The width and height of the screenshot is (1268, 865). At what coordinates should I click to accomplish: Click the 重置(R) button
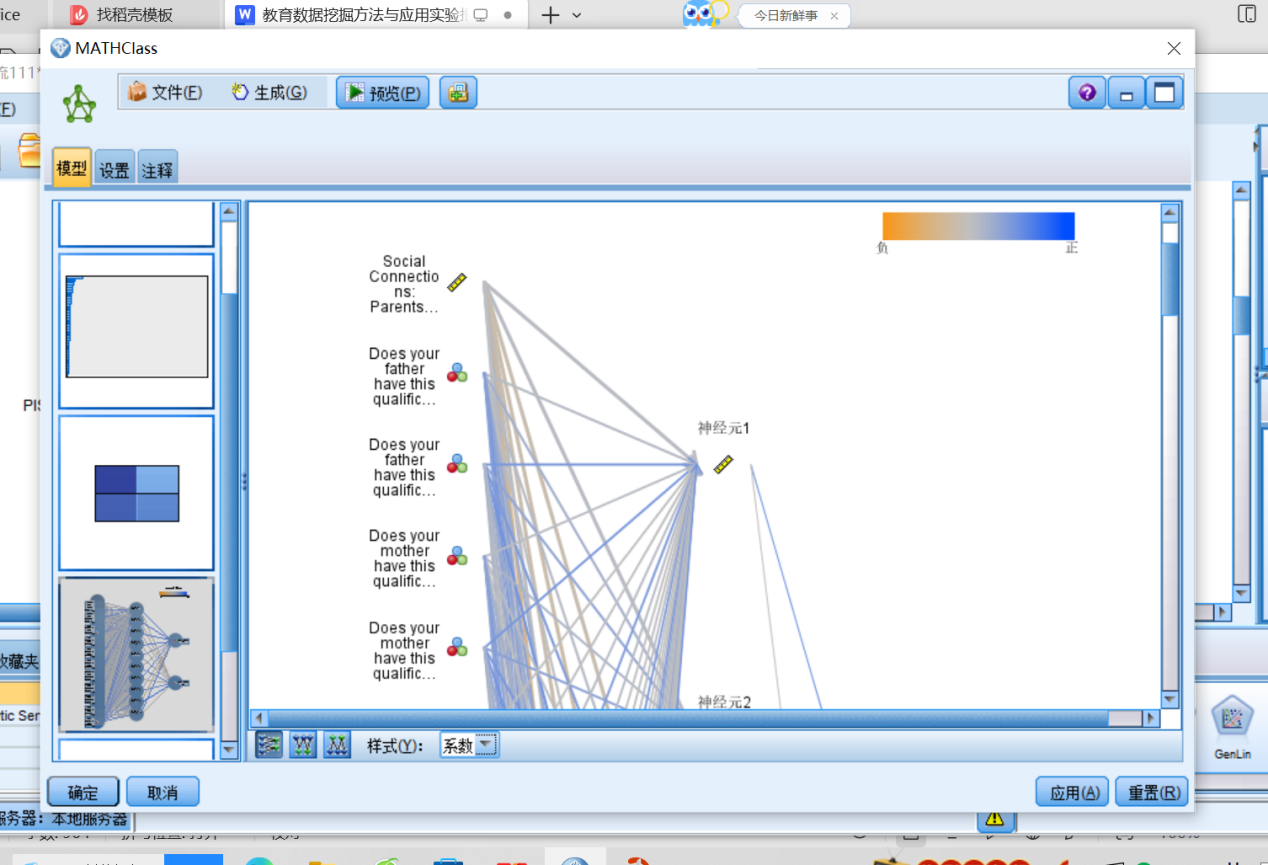pos(1151,792)
